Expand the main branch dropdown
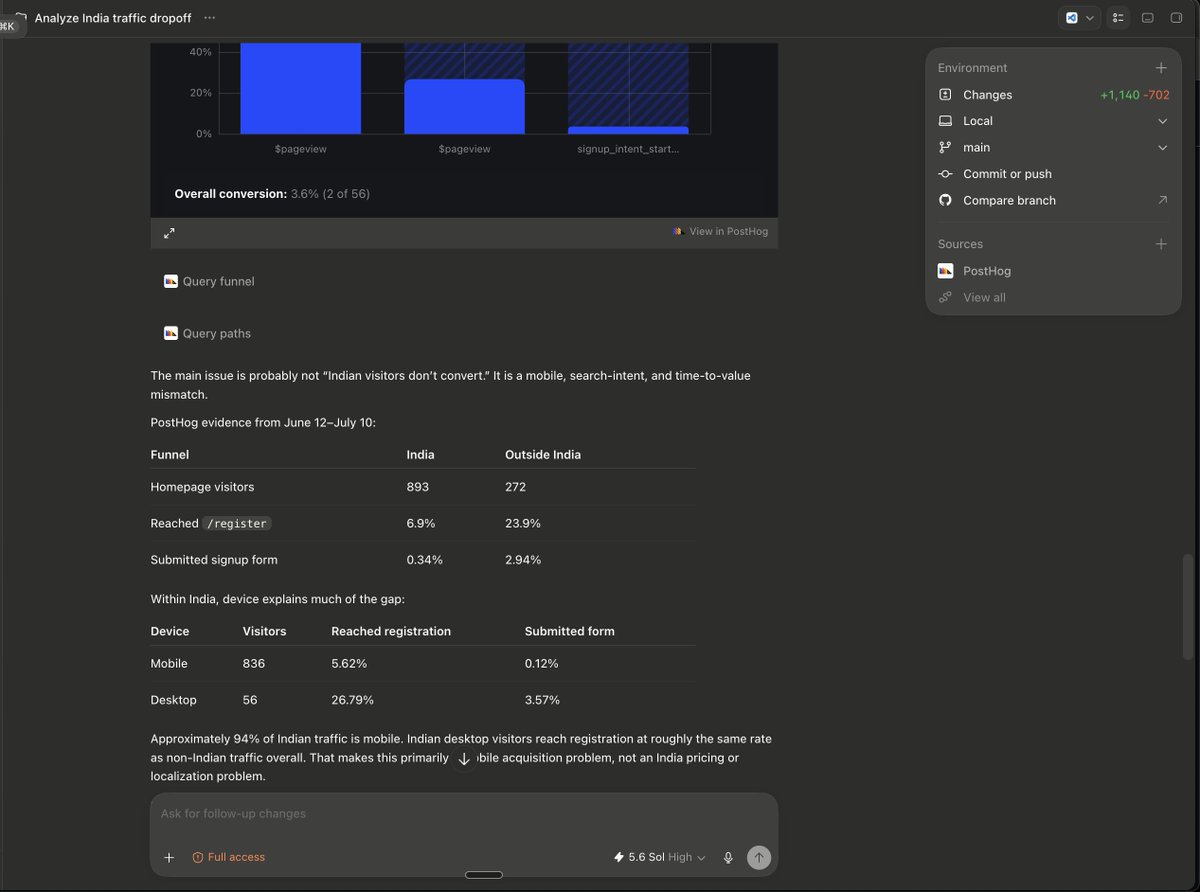1200x892 pixels. (x=1162, y=148)
